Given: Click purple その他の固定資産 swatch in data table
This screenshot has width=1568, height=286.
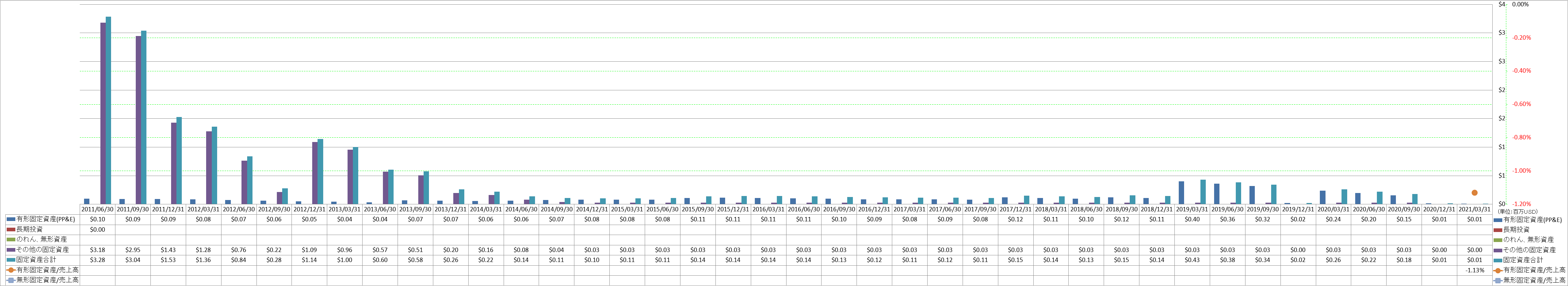Looking at the screenshot, I should [12, 249].
